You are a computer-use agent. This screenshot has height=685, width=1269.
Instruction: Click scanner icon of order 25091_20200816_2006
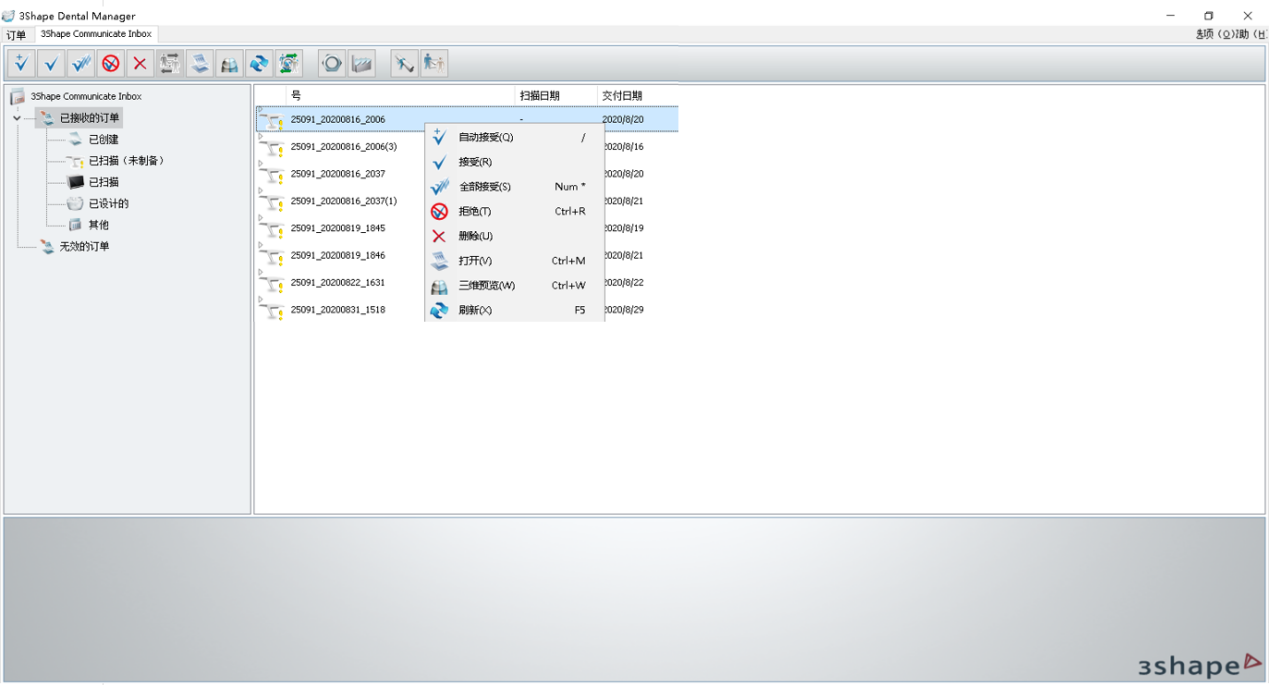[x=271, y=120]
